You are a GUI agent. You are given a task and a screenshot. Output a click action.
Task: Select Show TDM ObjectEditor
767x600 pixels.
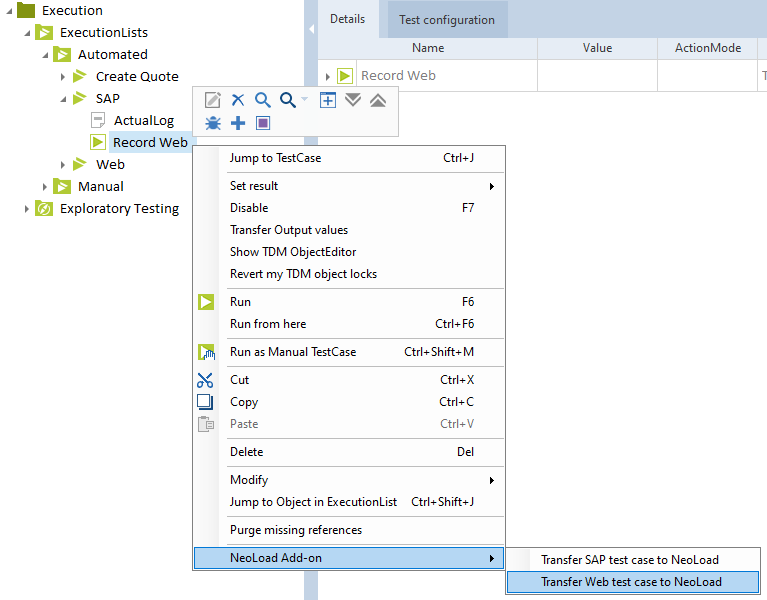[x=349, y=252]
